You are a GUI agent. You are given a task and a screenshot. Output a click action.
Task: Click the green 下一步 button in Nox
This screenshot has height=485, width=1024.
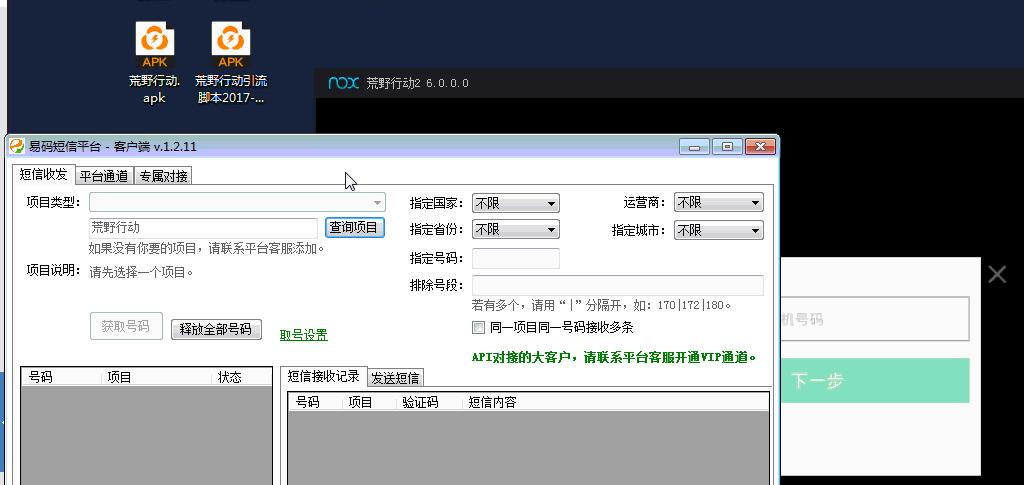point(875,381)
